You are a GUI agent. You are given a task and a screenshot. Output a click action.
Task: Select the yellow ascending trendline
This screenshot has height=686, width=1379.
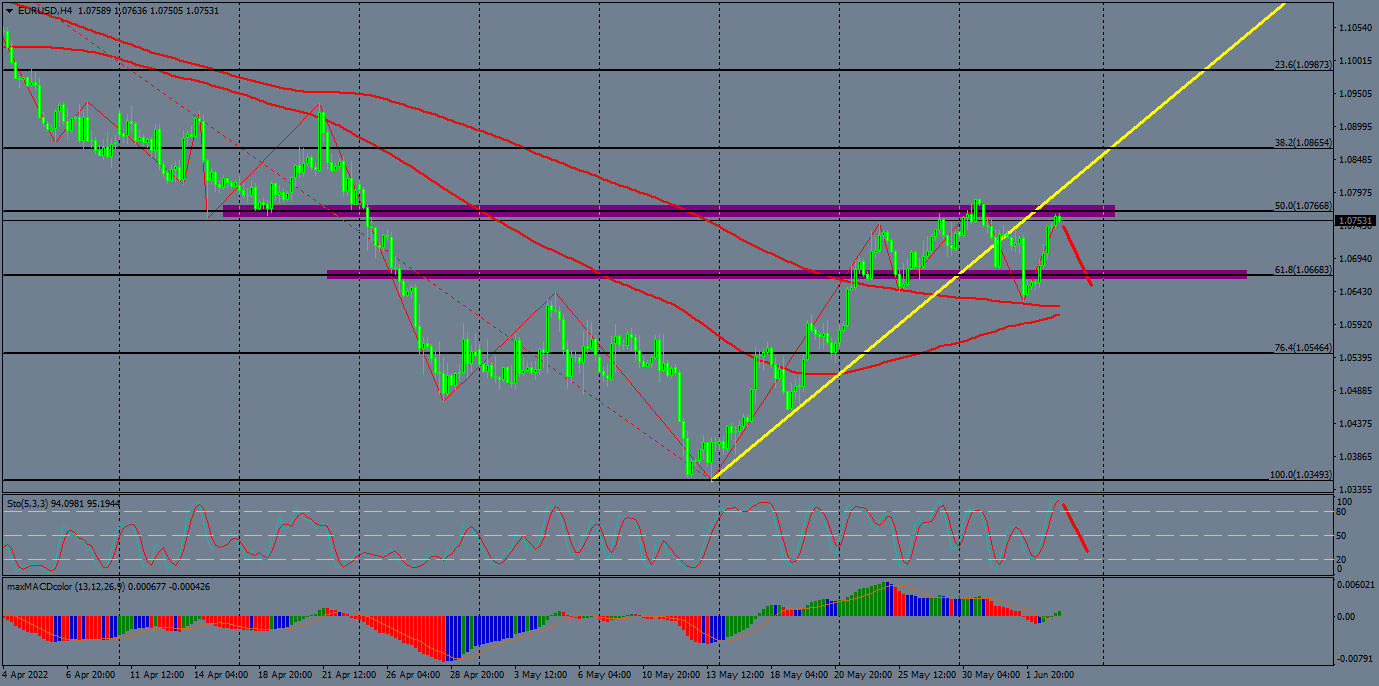[x=1000, y=240]
